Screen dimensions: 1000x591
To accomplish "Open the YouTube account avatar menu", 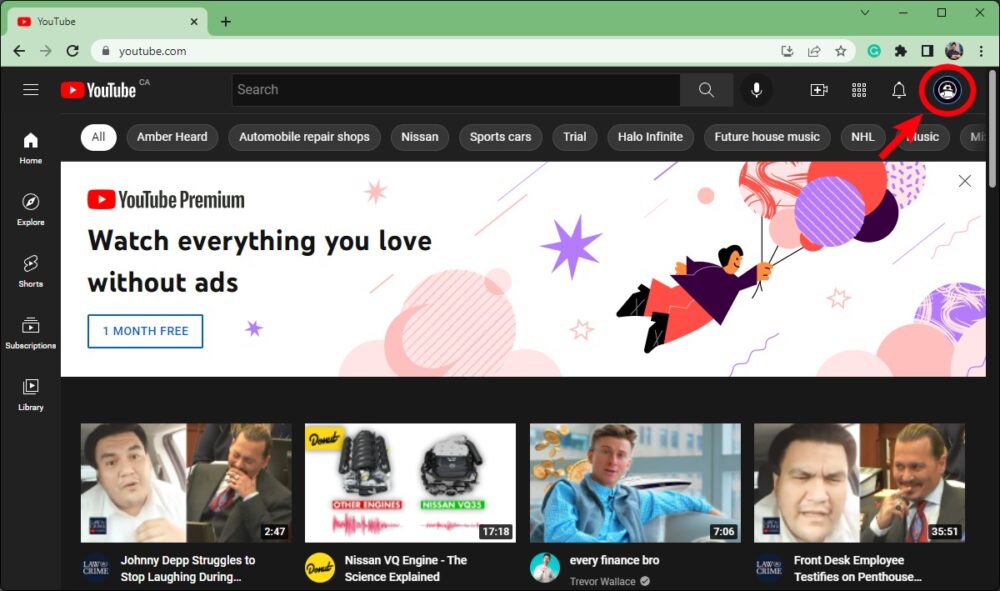I will 947,90.
